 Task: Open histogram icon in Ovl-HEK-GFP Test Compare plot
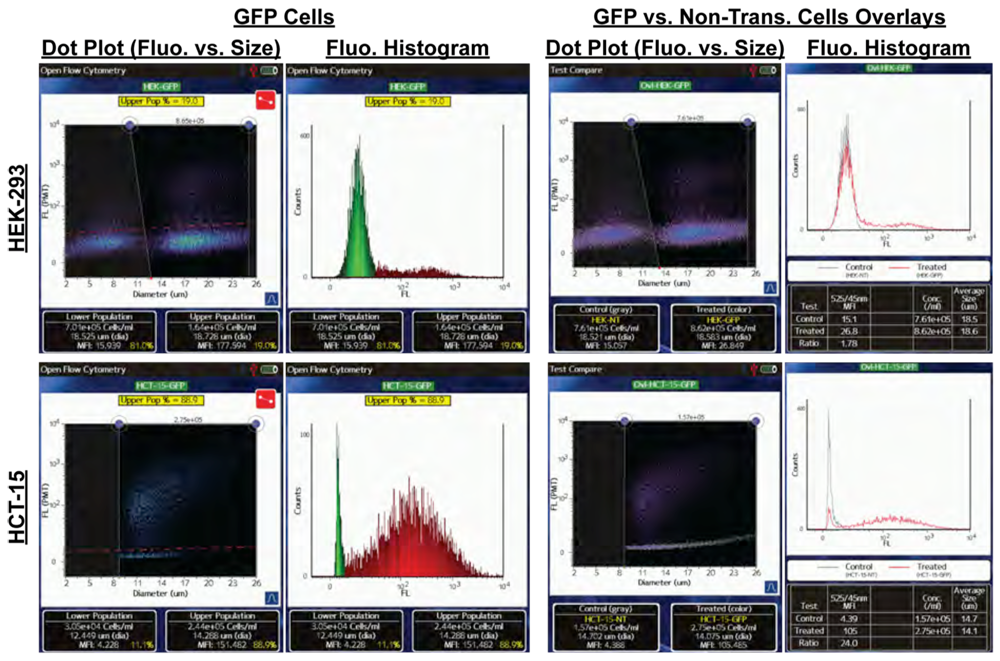(770, 288)
